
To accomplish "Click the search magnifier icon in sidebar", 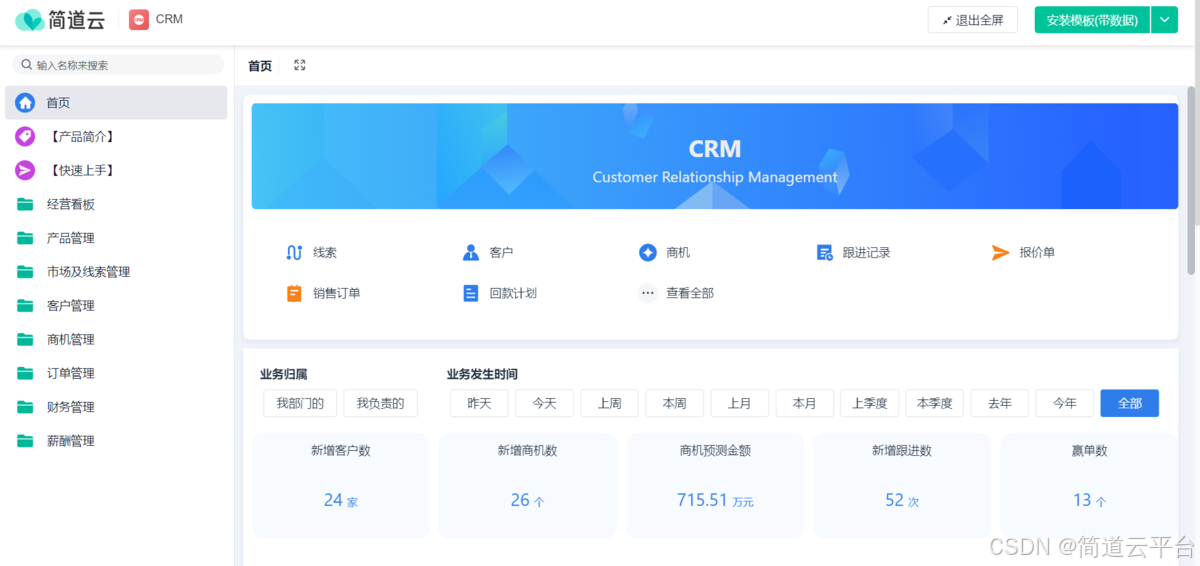I will (27, 64).
